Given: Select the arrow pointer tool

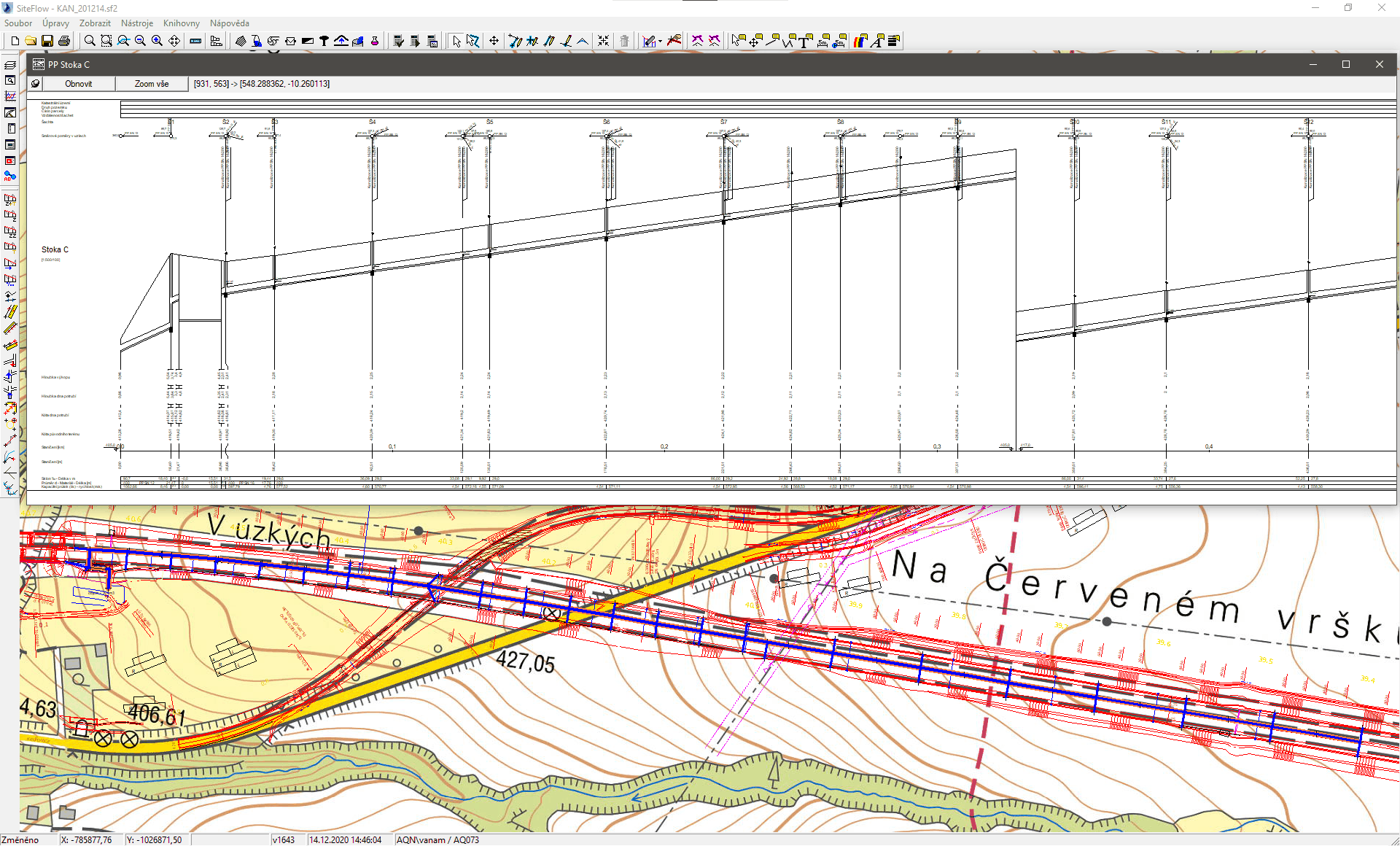Looking at the screenshot, I should [456, 41].
